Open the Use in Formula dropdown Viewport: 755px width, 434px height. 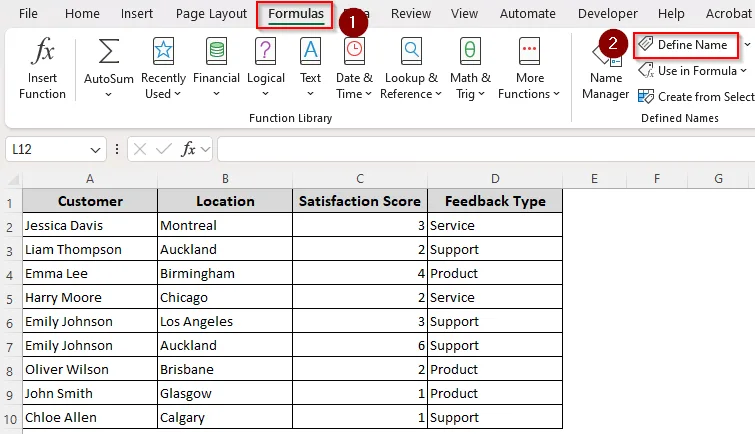[692, 71]
